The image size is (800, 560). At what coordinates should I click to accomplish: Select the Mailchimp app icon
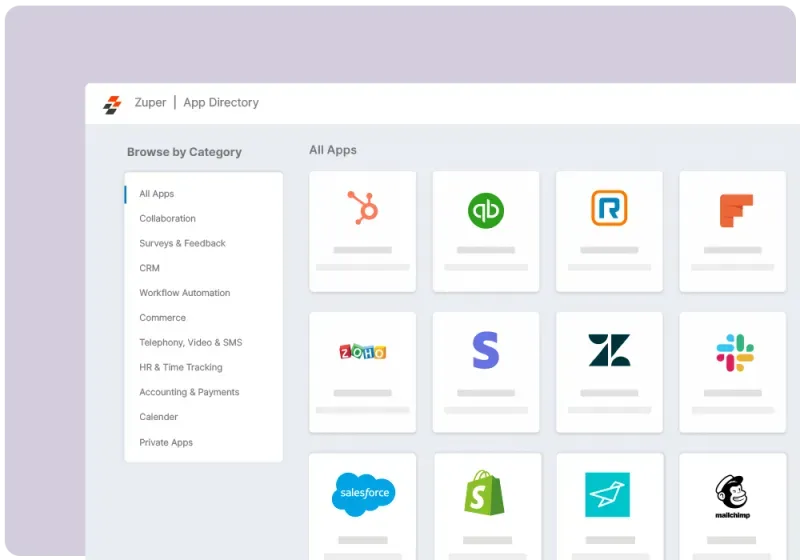(x=733, y=495)
